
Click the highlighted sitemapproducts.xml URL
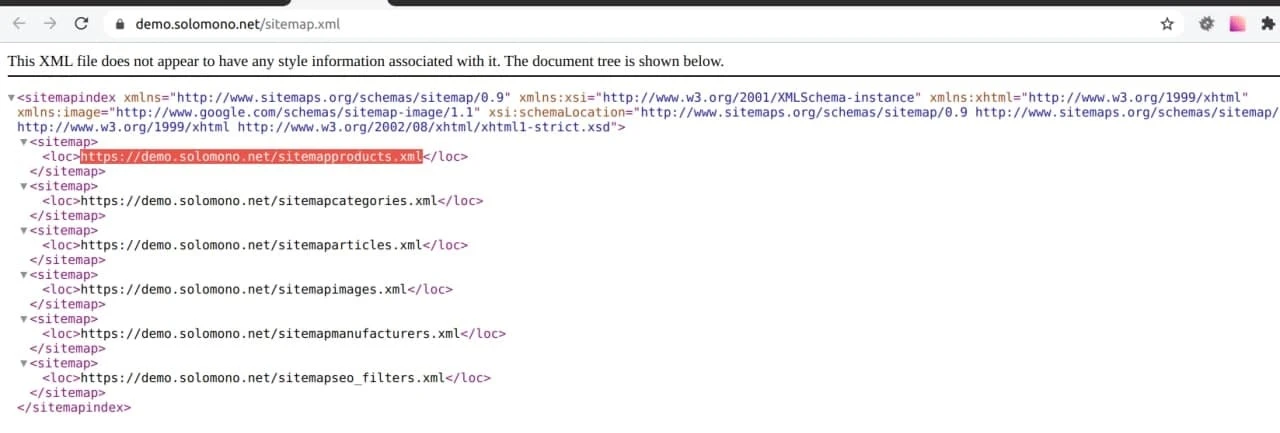(x=252, y=156)
